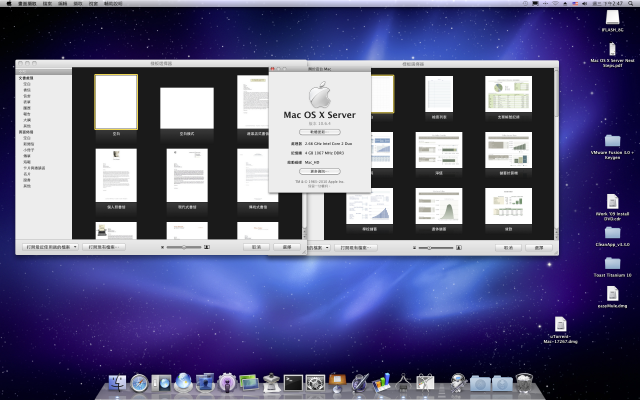The width and height of the screenshot is (640, 400).
Task: Select pie chart template in Numbers chooser
Action: tap(508, 94)
